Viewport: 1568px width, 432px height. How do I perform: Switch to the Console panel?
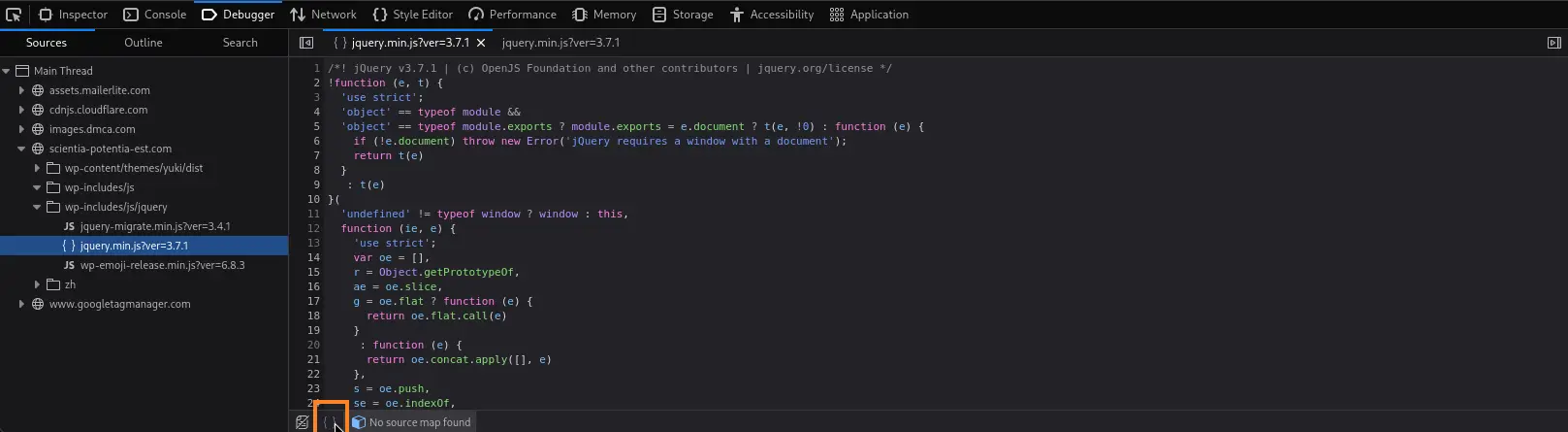point(154,15)
